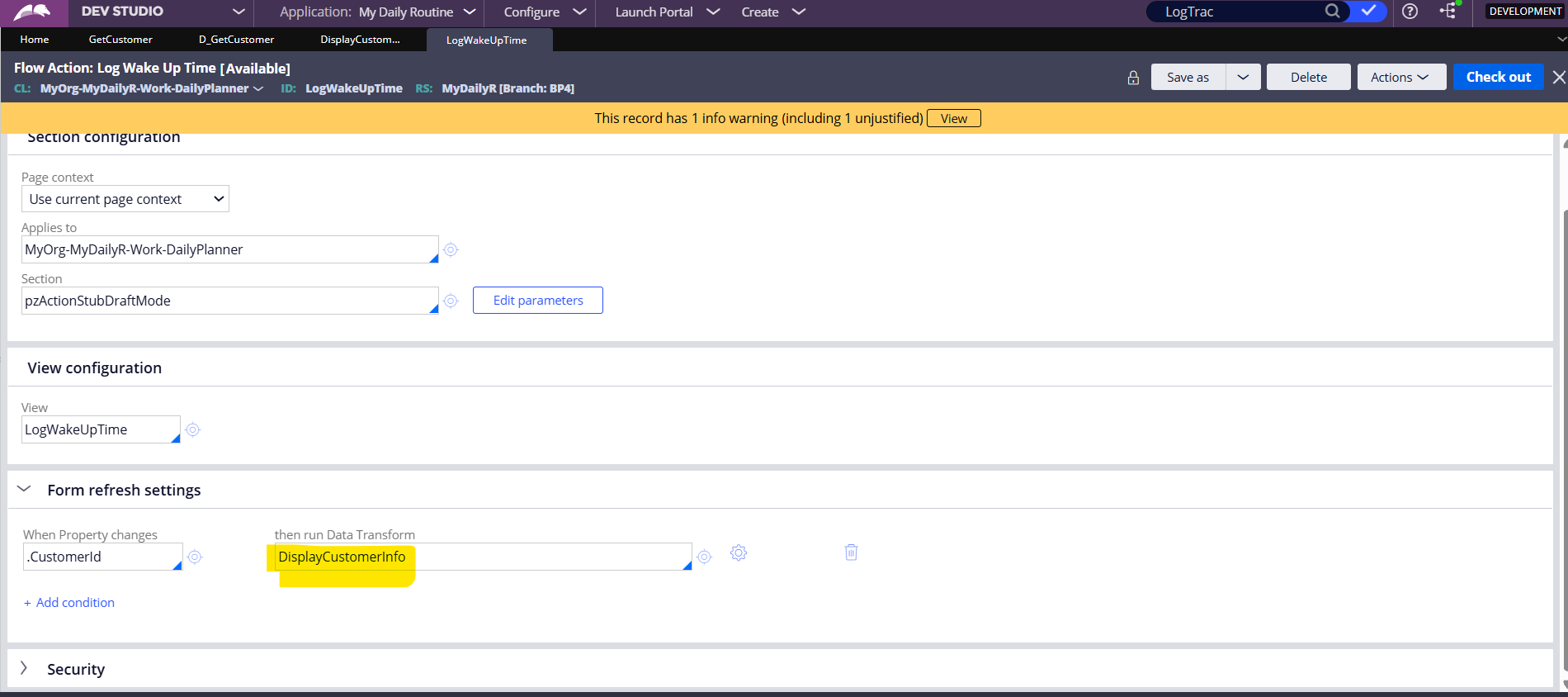Open the help question mark icon
Image resolution: width=1568 pixels, height=697 pixels.
pos(1410,12)
